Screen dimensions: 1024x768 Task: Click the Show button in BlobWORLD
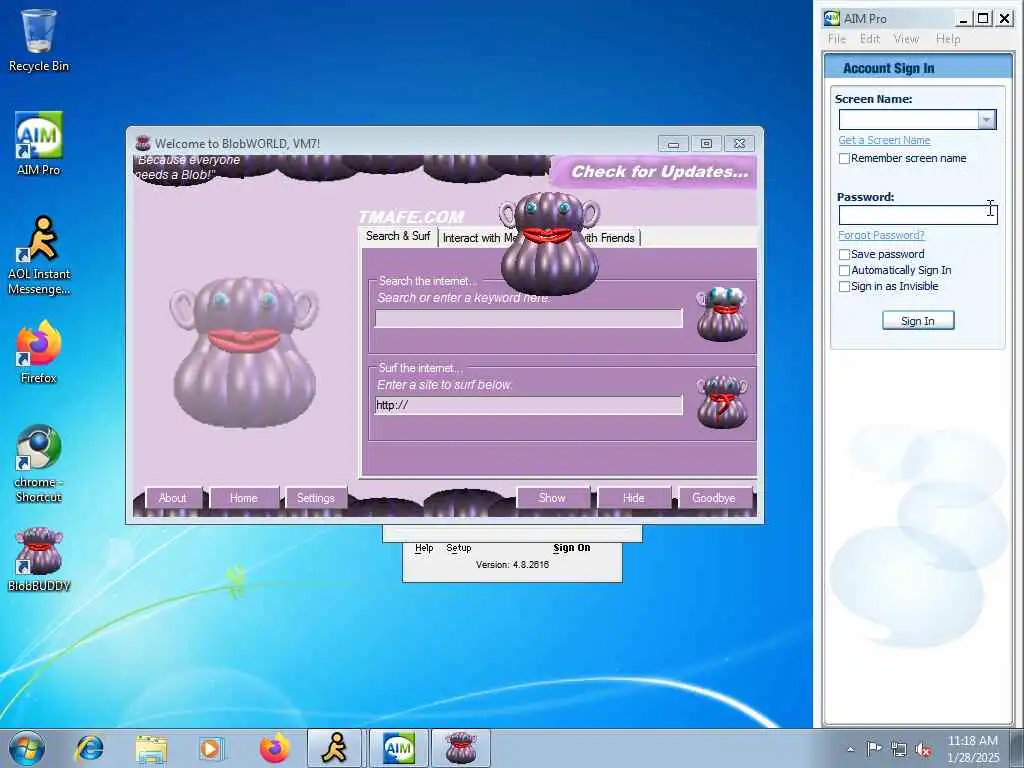552,498
